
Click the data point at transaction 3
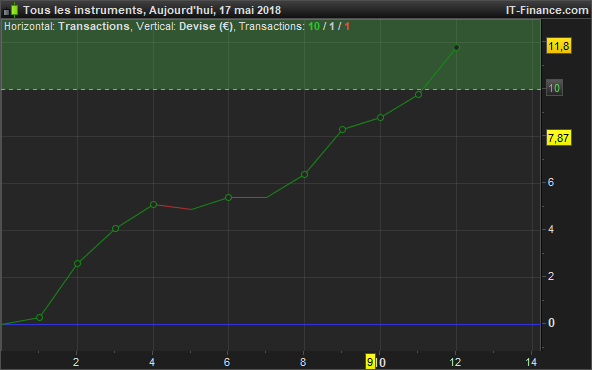(116, 228)
